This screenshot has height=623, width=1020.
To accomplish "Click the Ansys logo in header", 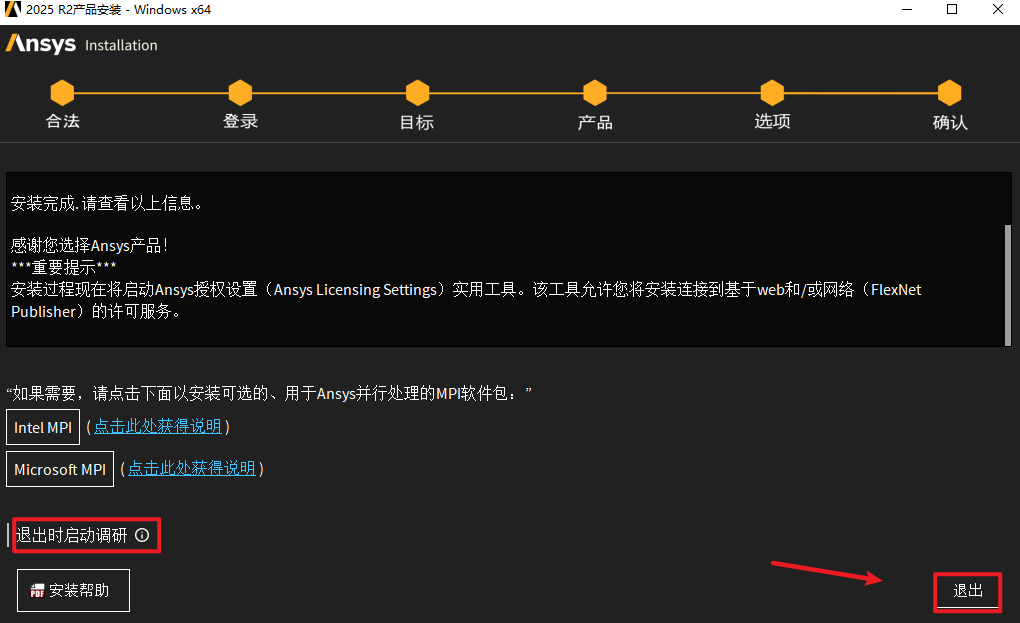I will [x=41, y=44].
